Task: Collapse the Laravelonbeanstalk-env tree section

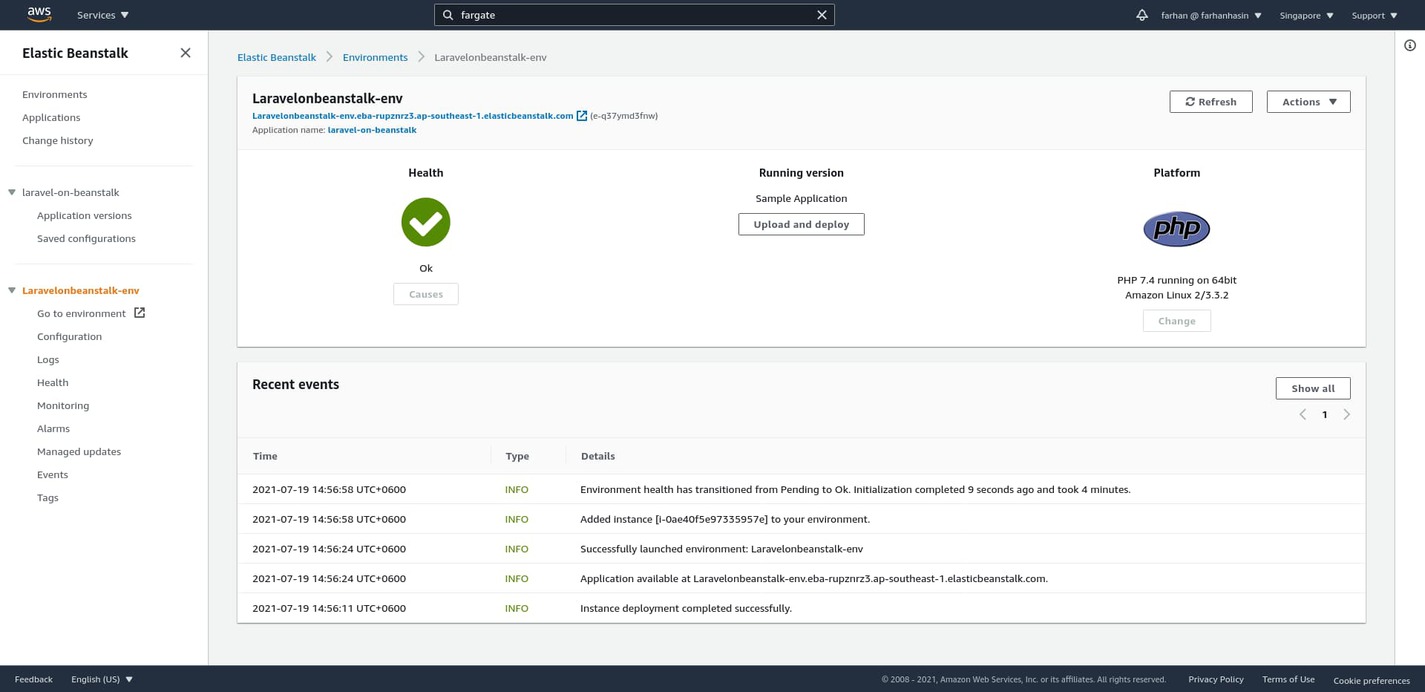Action: pos(10,290)
